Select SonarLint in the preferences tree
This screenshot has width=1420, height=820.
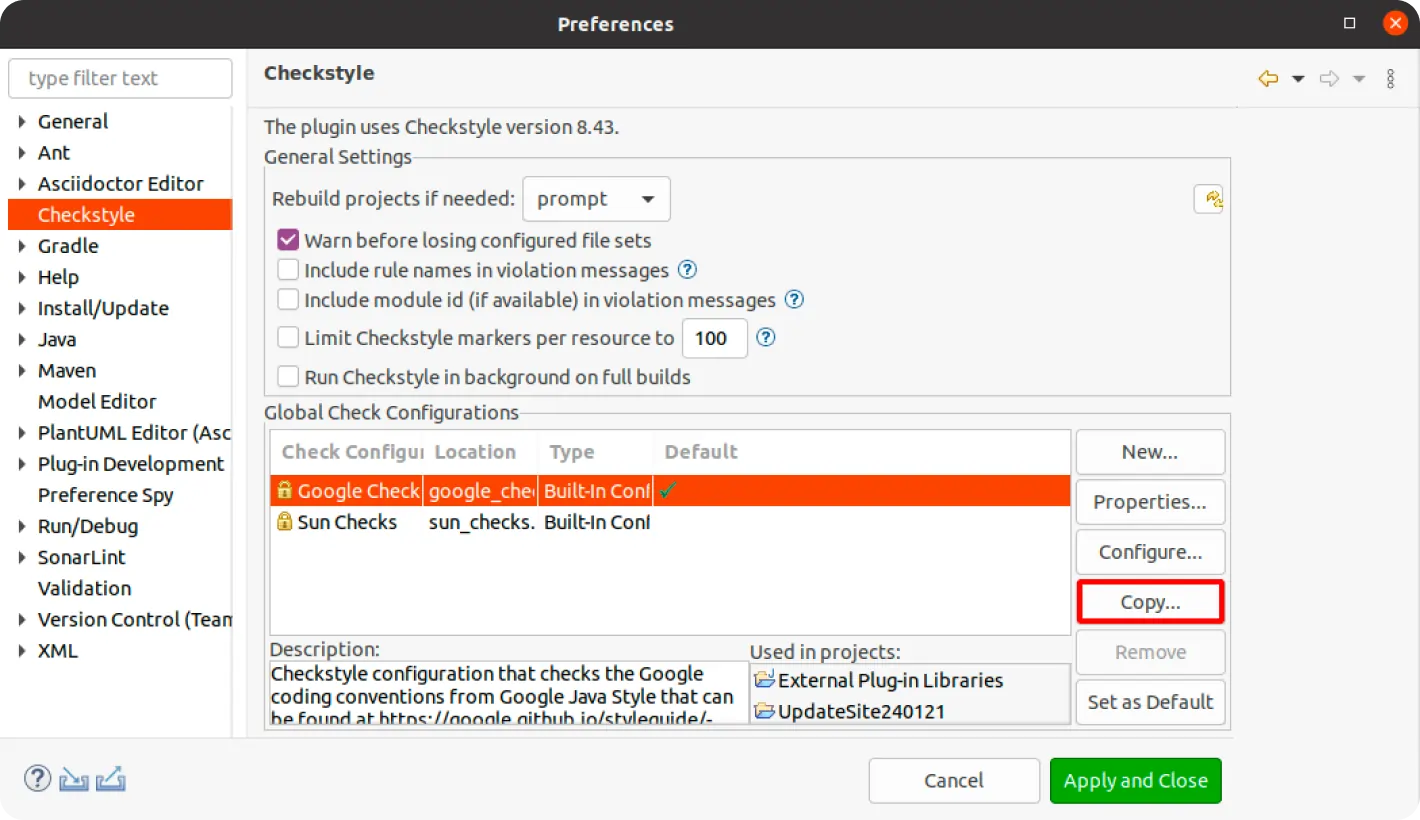[x=82, y=557]
